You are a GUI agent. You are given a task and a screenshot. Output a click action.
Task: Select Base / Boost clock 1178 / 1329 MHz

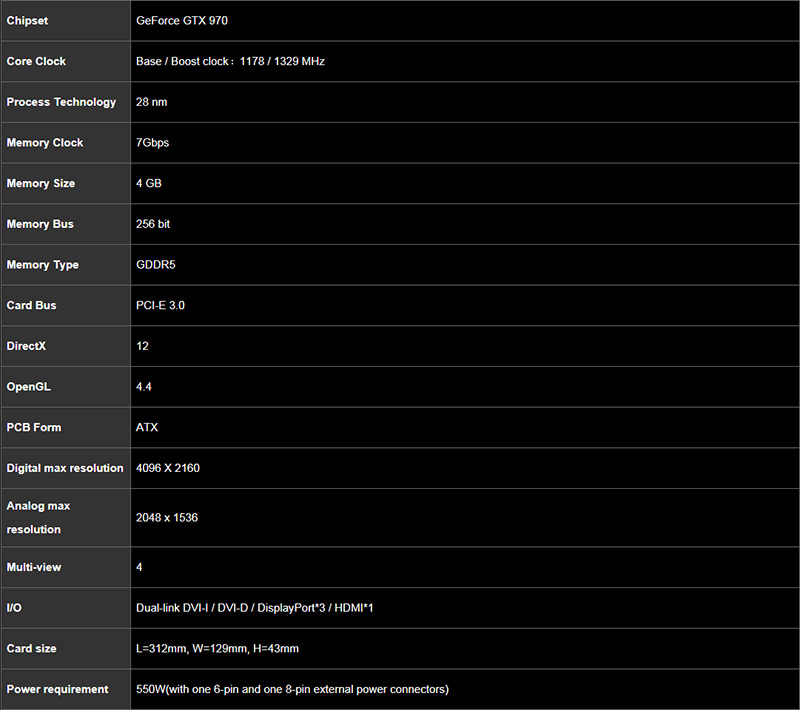(230, 61)
